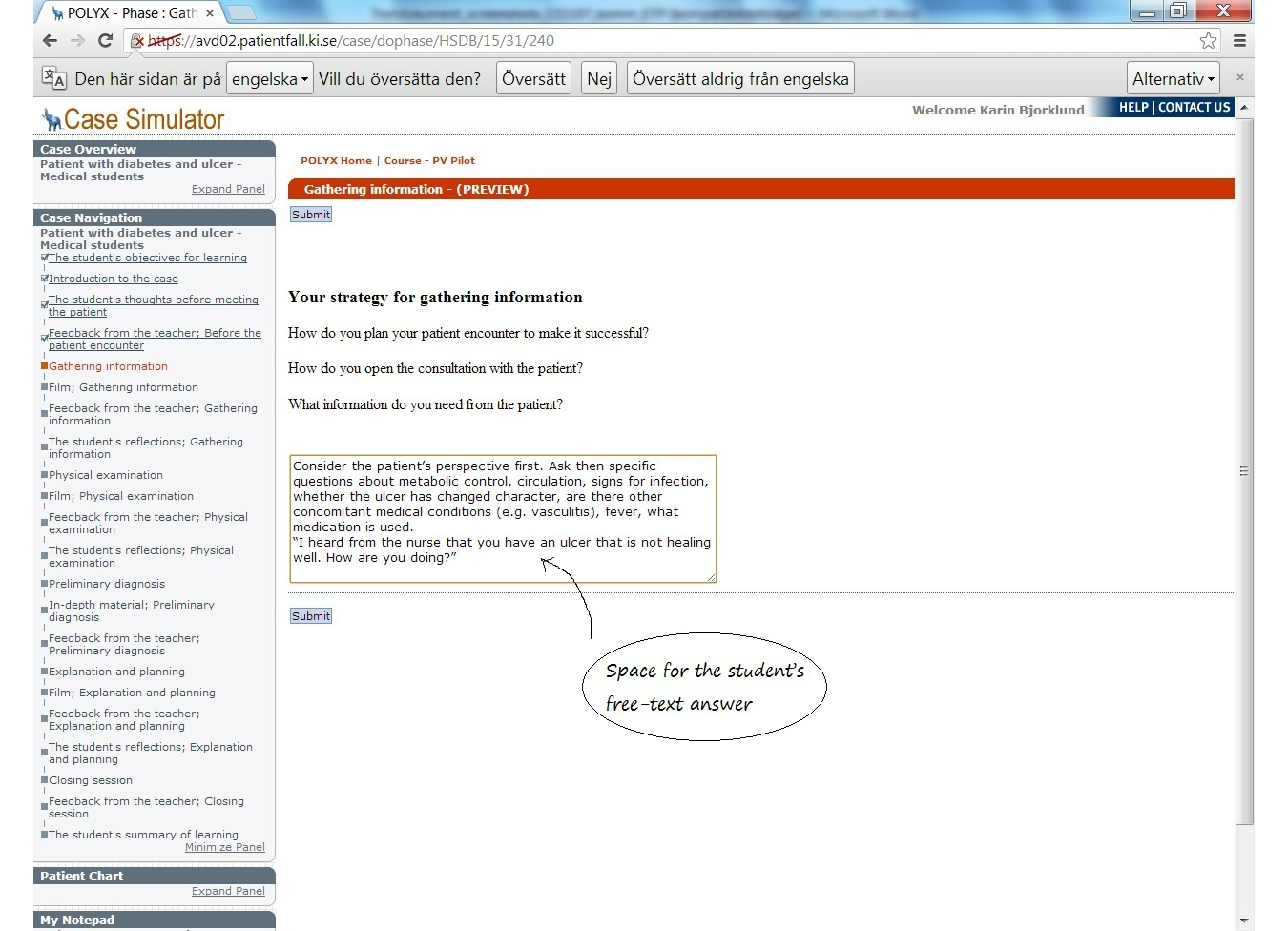Click the browser back arrow icon
The height and width of the screenshot is (931, 1288).
coord(51,41)
